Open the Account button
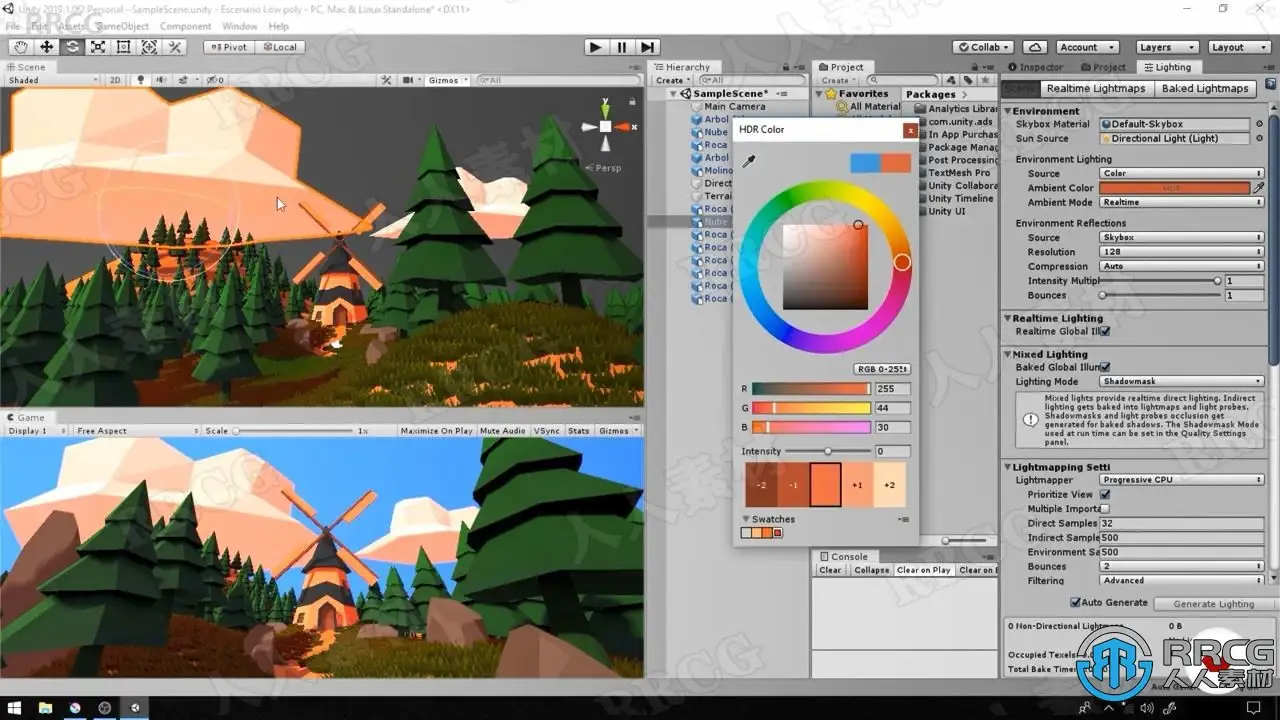The image size is (1280, 720). click(1088, 47)
